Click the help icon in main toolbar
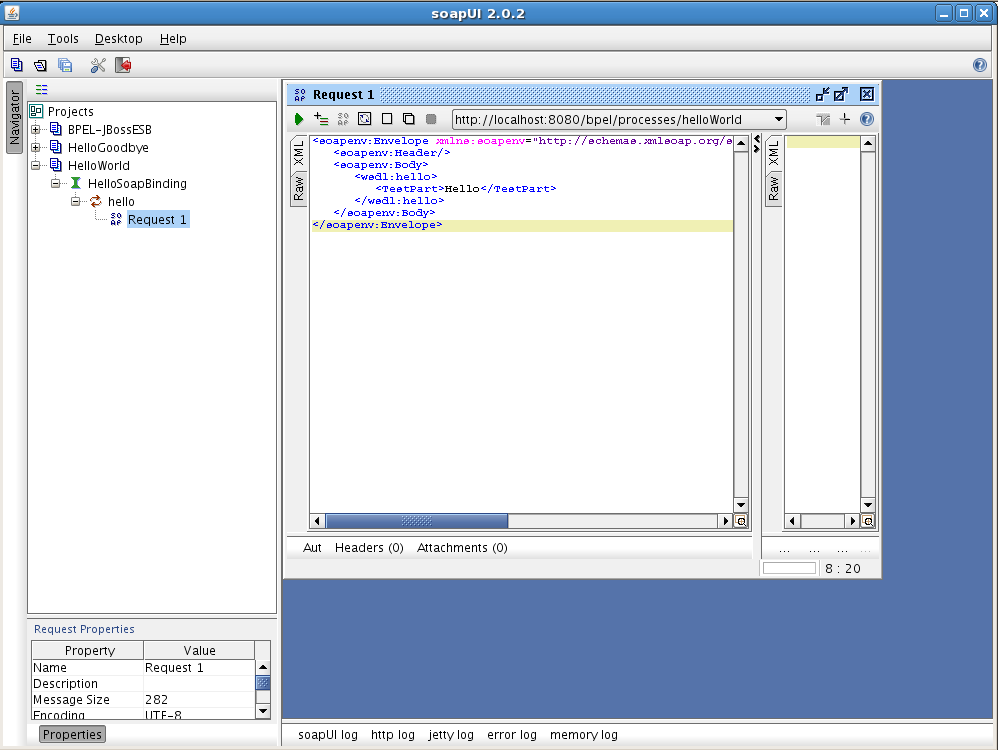This screenshot has height=750, width=998. (x=980, y=65)
